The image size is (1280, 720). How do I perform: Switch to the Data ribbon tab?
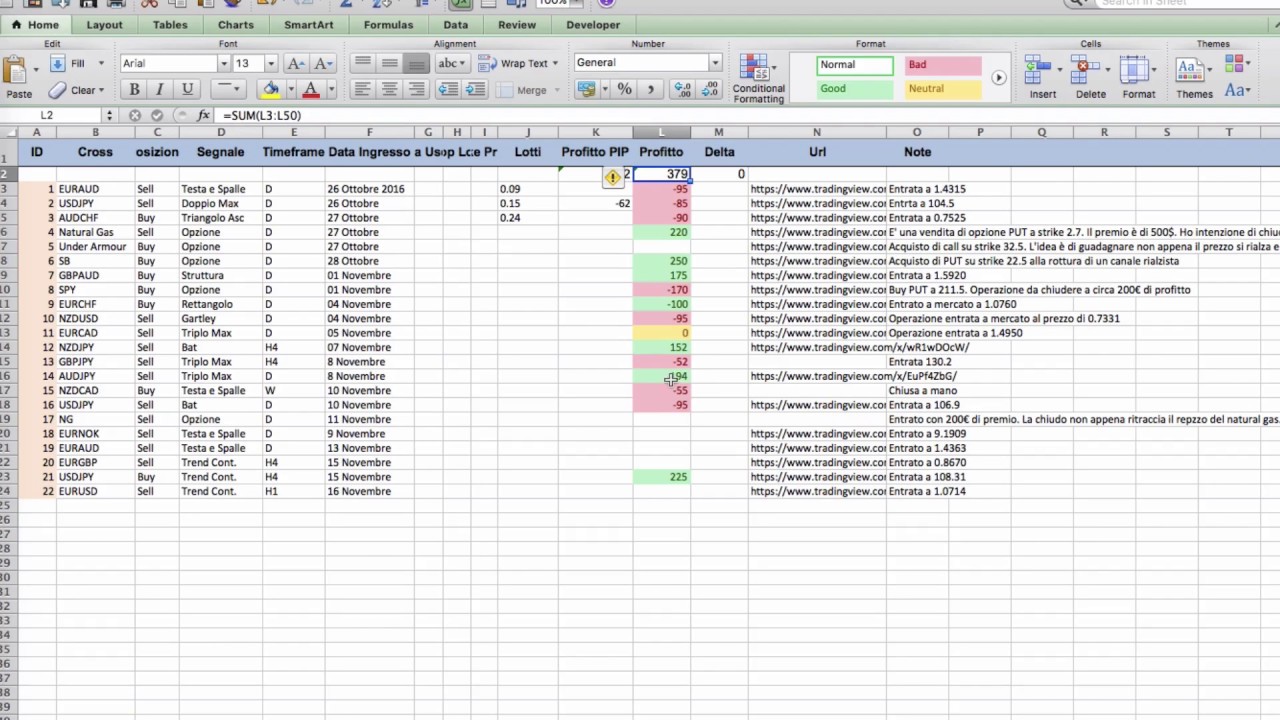click(455, 25)
